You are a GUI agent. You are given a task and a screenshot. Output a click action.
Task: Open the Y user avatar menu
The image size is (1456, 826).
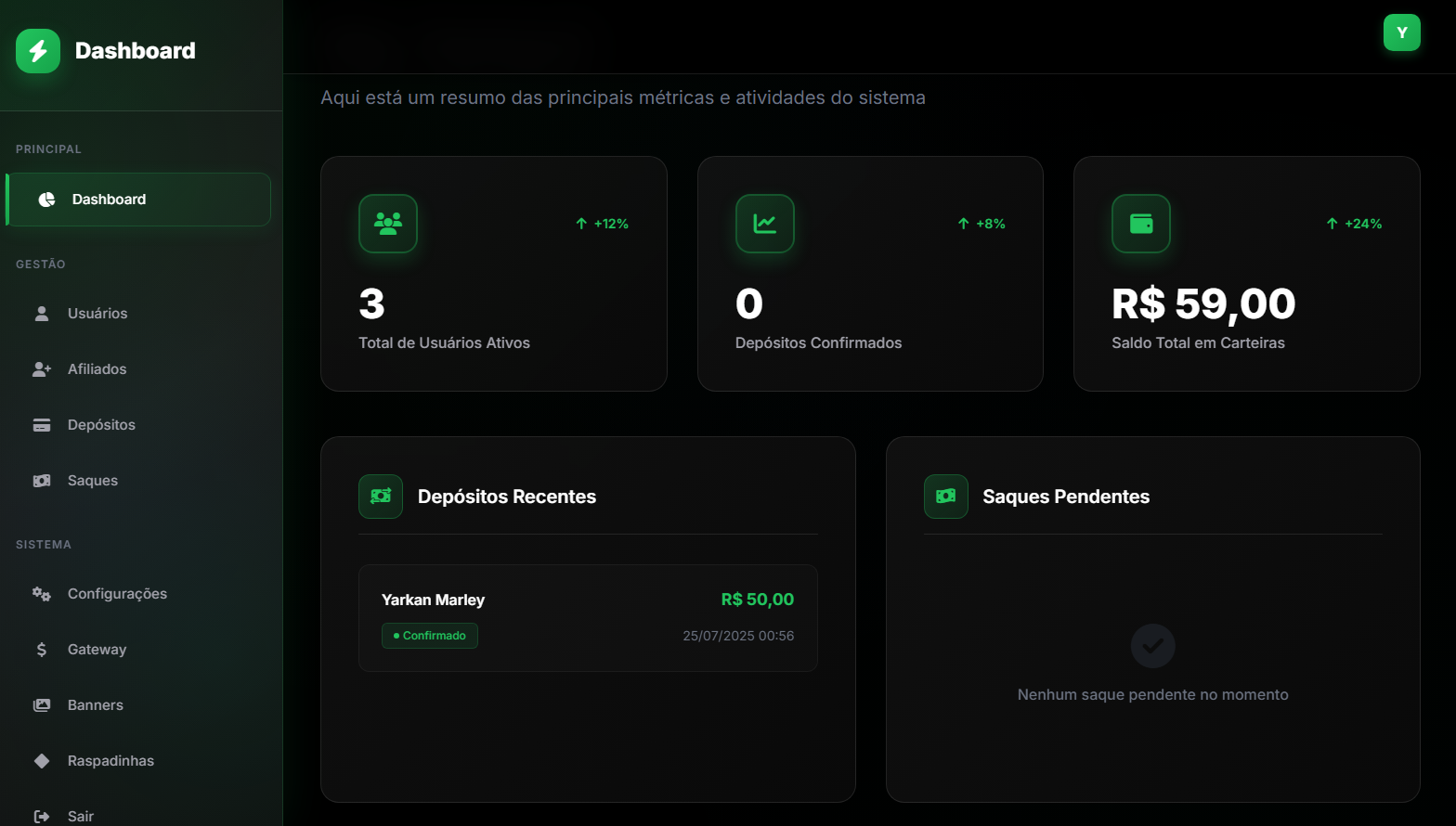pyautogui.click(x=1401, y=32)
